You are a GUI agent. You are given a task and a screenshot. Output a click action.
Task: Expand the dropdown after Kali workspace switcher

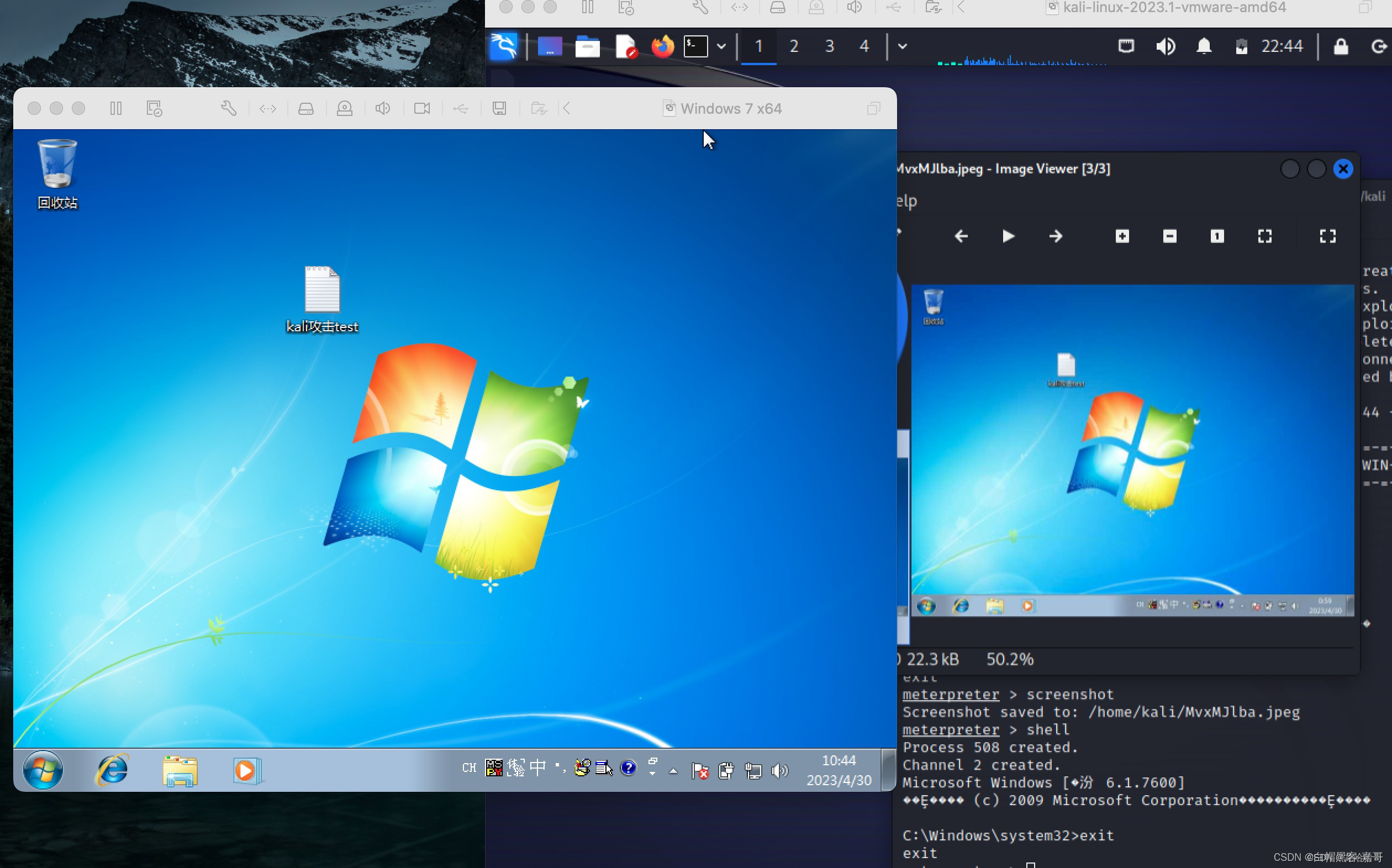click(902, 46)
